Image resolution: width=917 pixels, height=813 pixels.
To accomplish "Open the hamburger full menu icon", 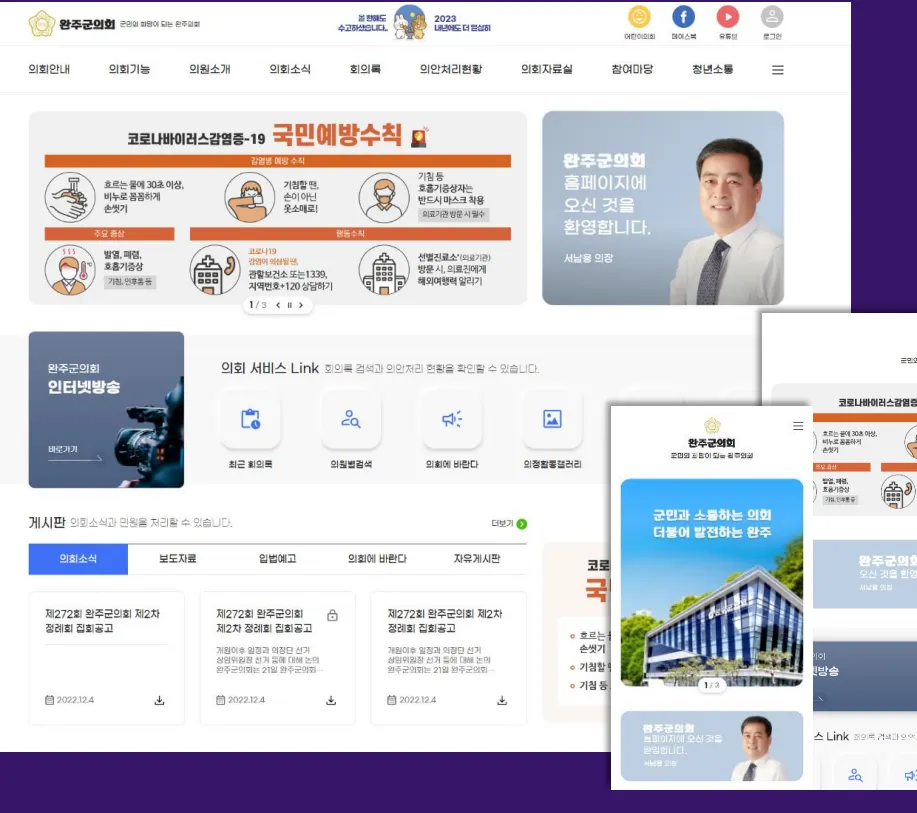I will tap(777, 70).
